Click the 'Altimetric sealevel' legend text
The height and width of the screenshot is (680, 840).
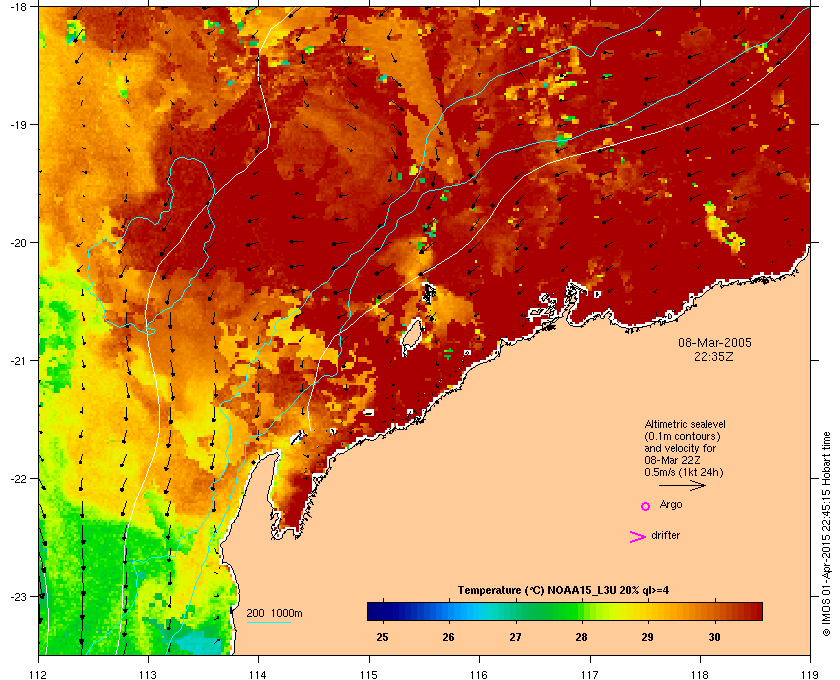685,424
